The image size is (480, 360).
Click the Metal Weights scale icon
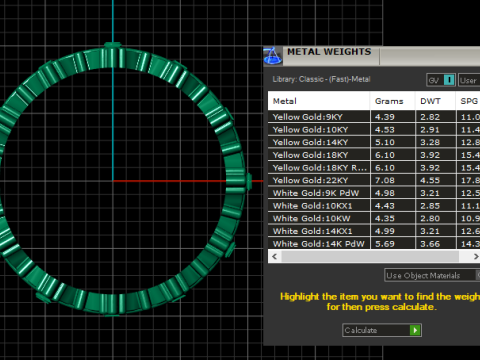[x=272, y=56]
